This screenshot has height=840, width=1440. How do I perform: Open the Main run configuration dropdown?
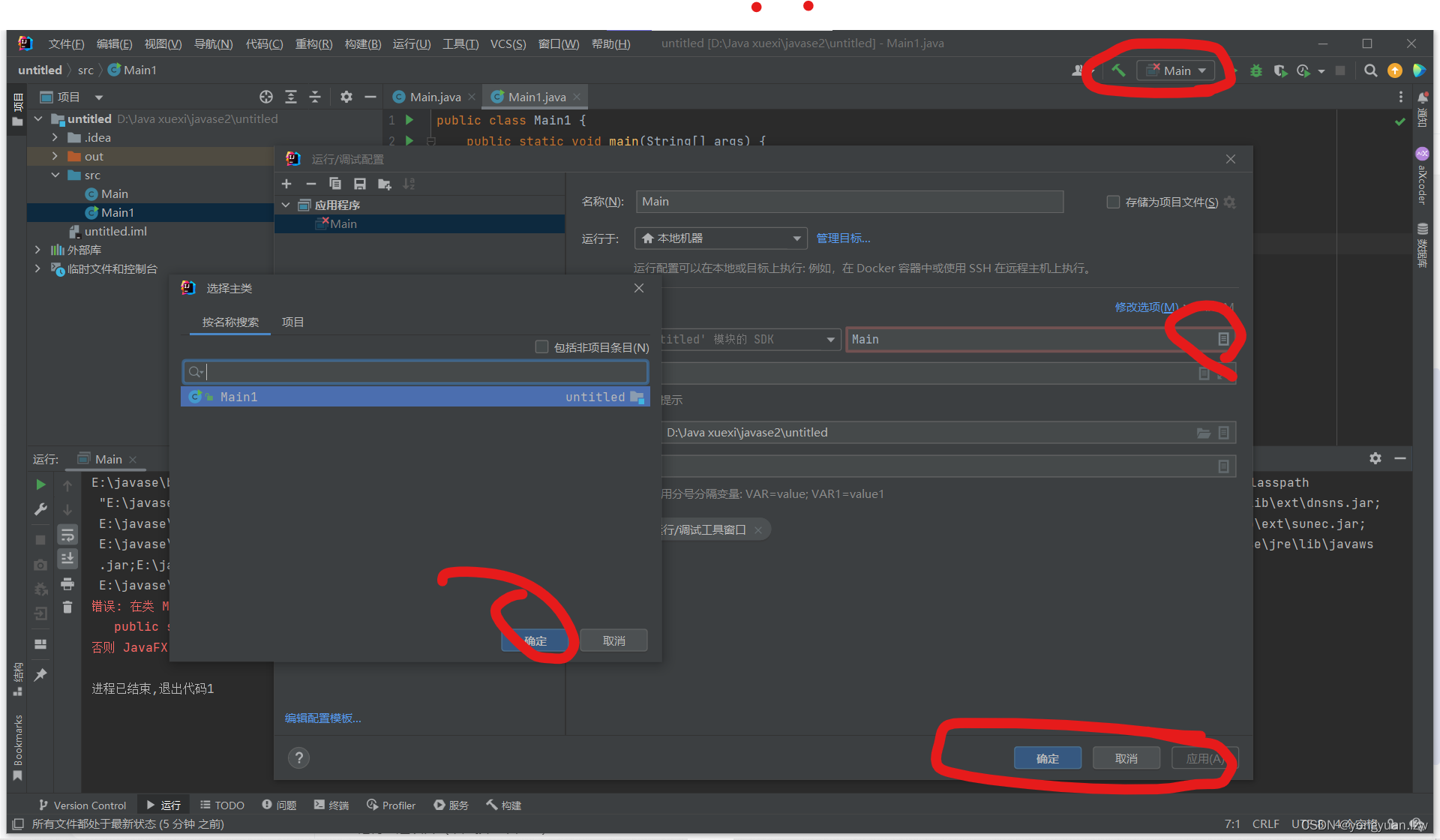(x=1176, y=70)
